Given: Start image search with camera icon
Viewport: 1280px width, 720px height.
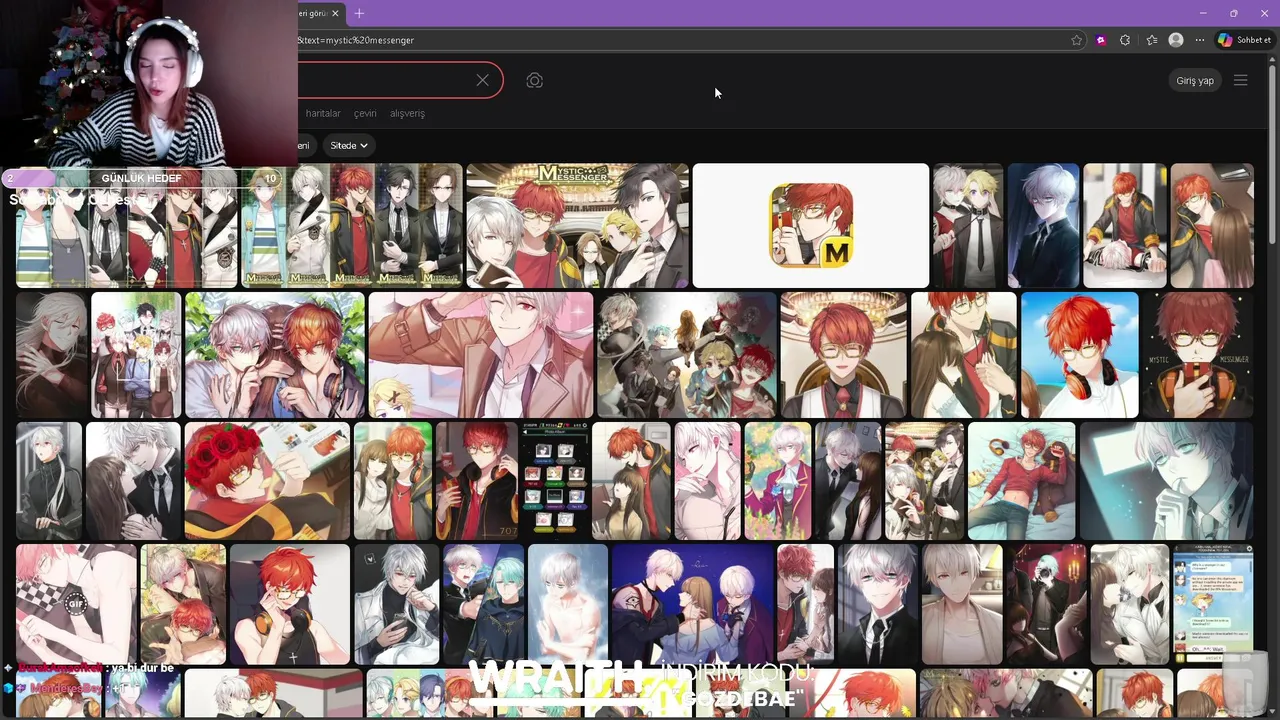Looking at the screenshot, I should tap(534, 80).
